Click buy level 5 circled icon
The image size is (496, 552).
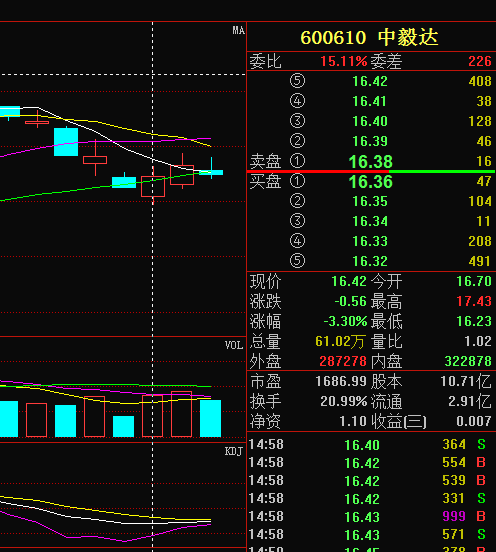297,261
